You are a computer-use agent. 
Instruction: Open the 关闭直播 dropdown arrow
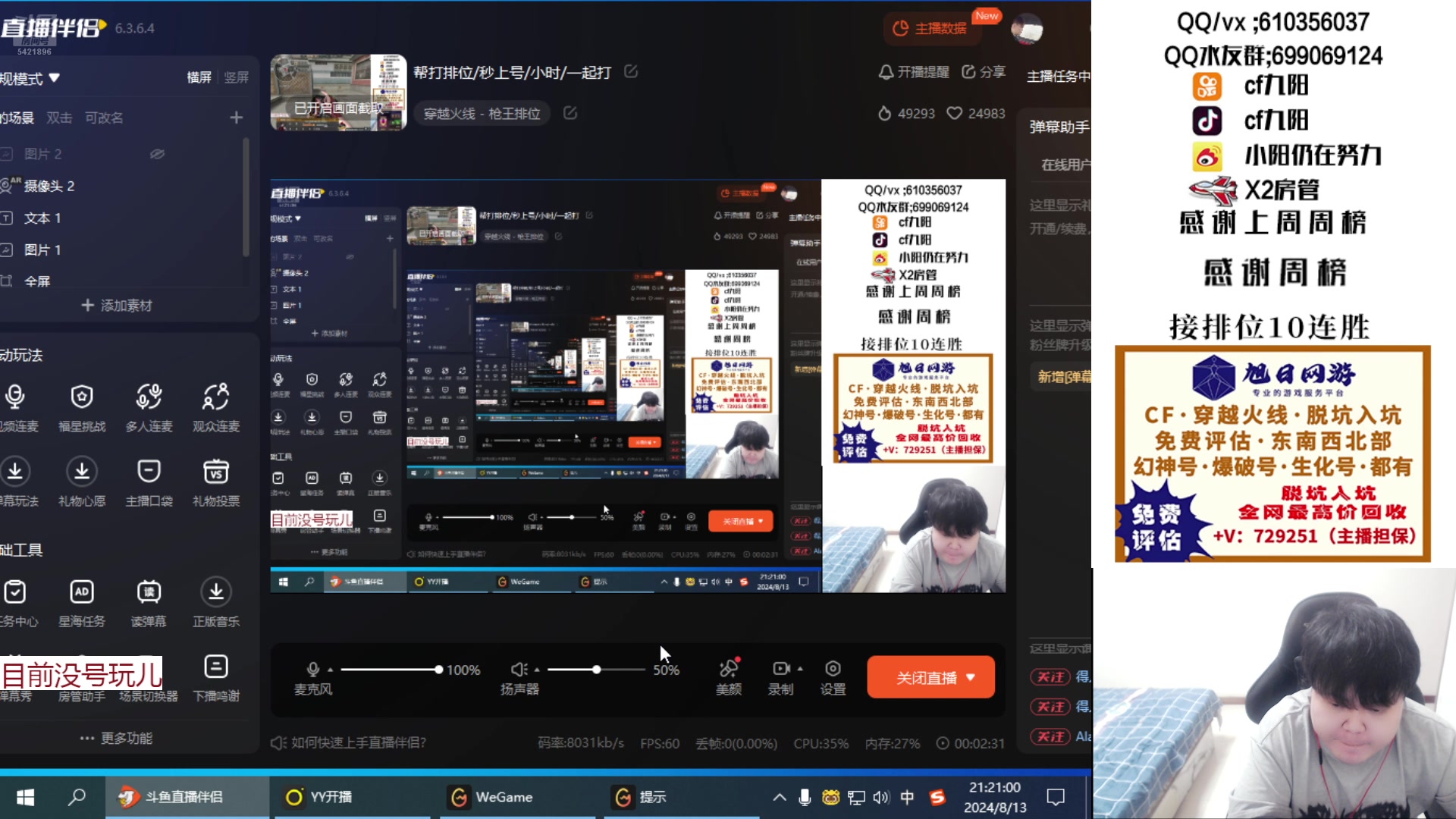tap(971, 677)
